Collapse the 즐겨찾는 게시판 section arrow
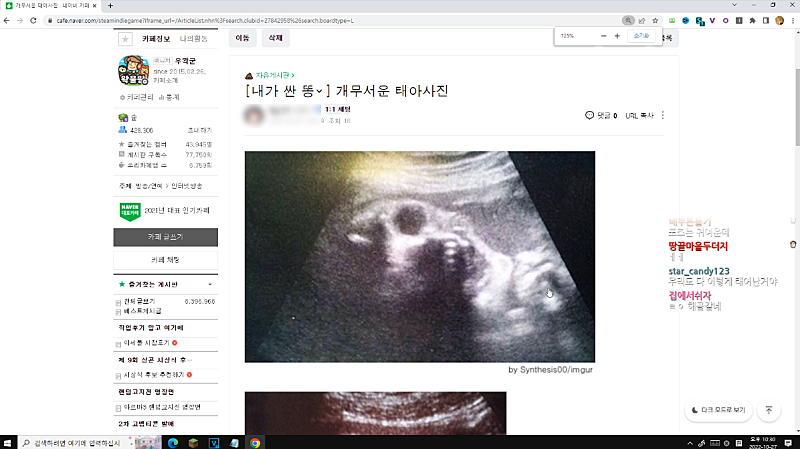The image size is (800, 449). [210, 284]
